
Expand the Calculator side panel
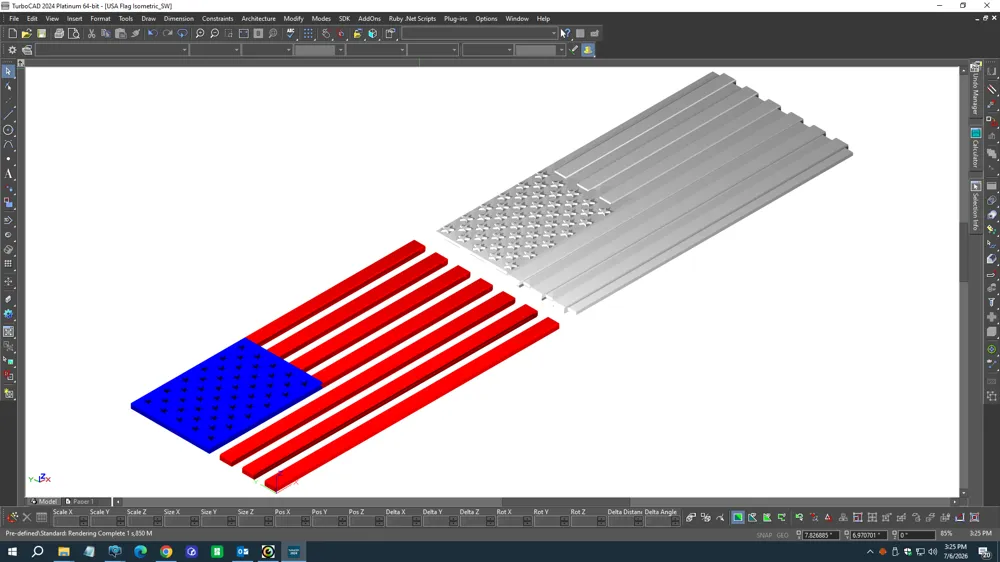976,149
